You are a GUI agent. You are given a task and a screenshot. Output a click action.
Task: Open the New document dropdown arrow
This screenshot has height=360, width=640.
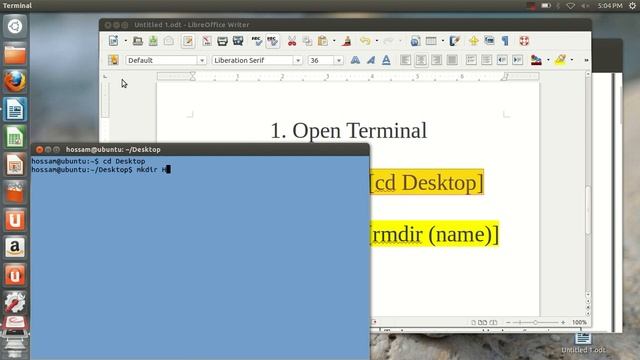point(125,41)
